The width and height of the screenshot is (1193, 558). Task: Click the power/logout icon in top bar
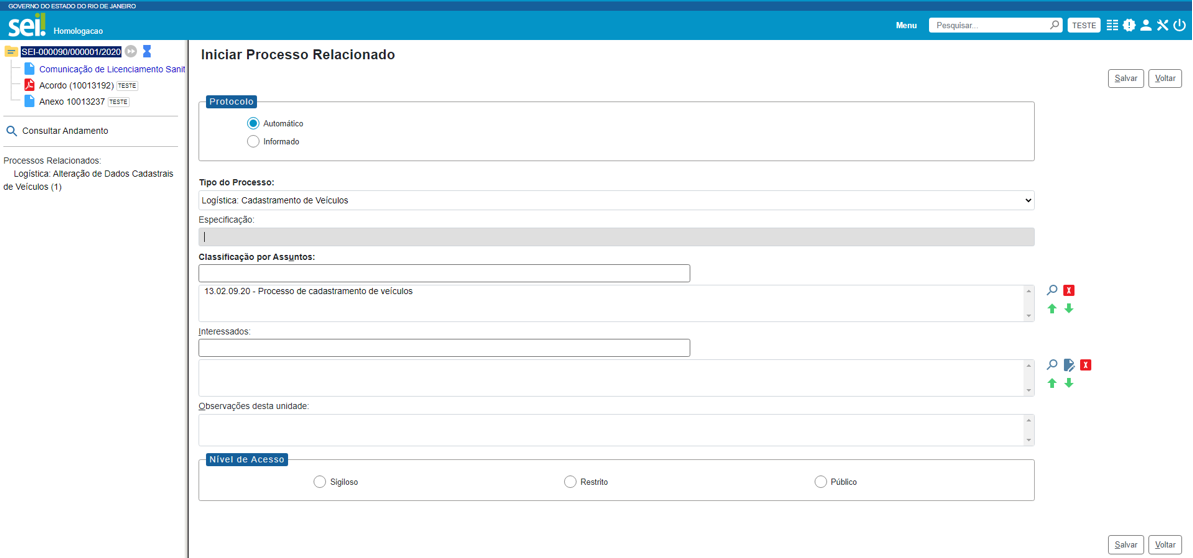click(1180, 25)
